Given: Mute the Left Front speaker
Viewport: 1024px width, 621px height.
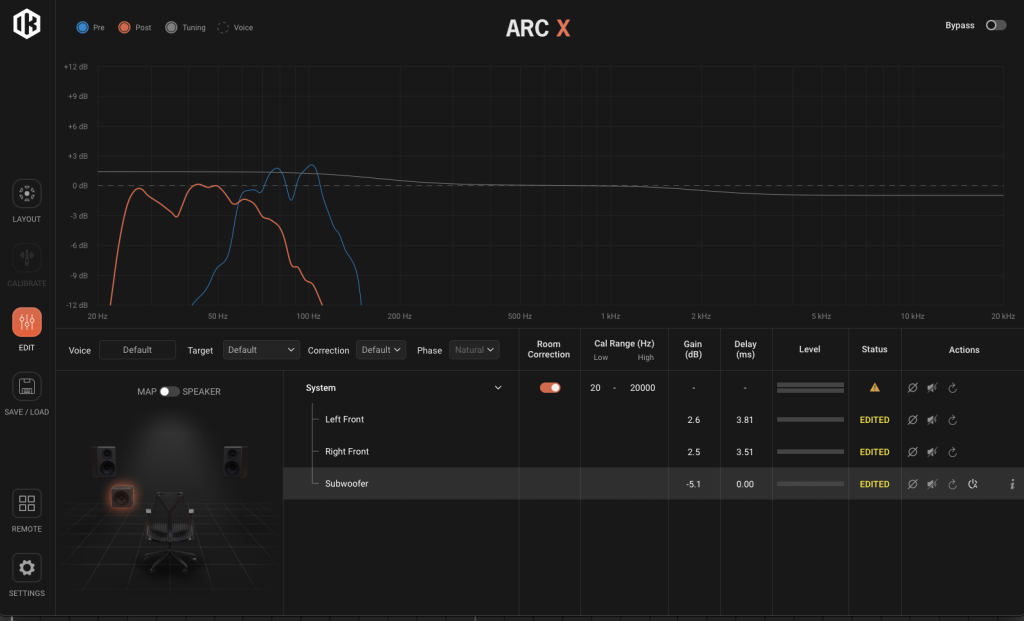Looking at the screenshot, I should [x=932, y=420].
